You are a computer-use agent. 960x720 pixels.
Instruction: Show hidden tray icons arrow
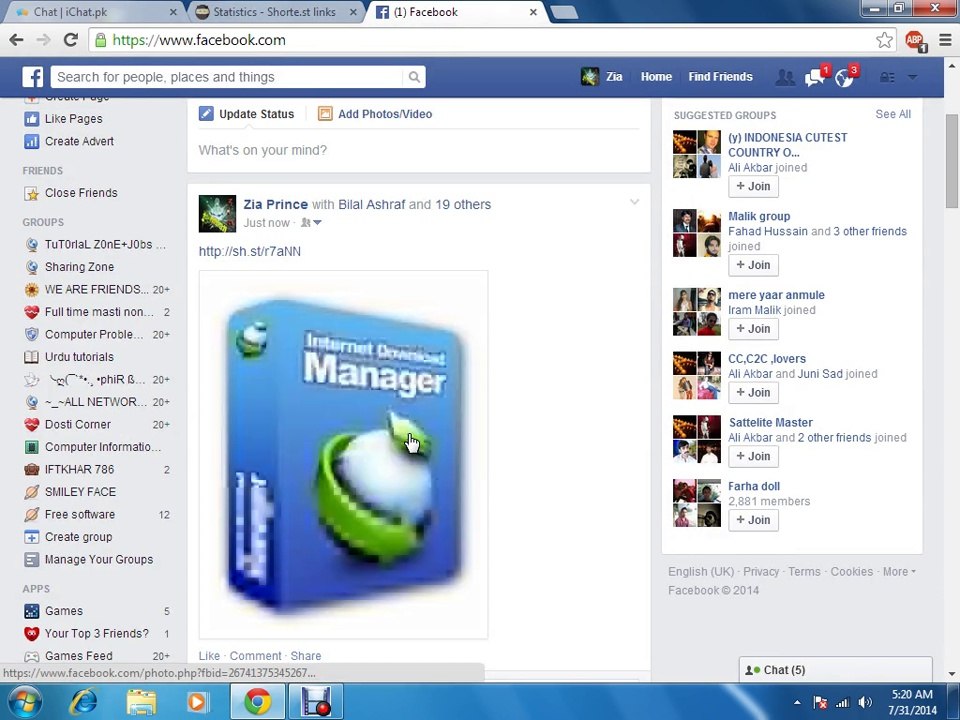(x=797, y=702)
